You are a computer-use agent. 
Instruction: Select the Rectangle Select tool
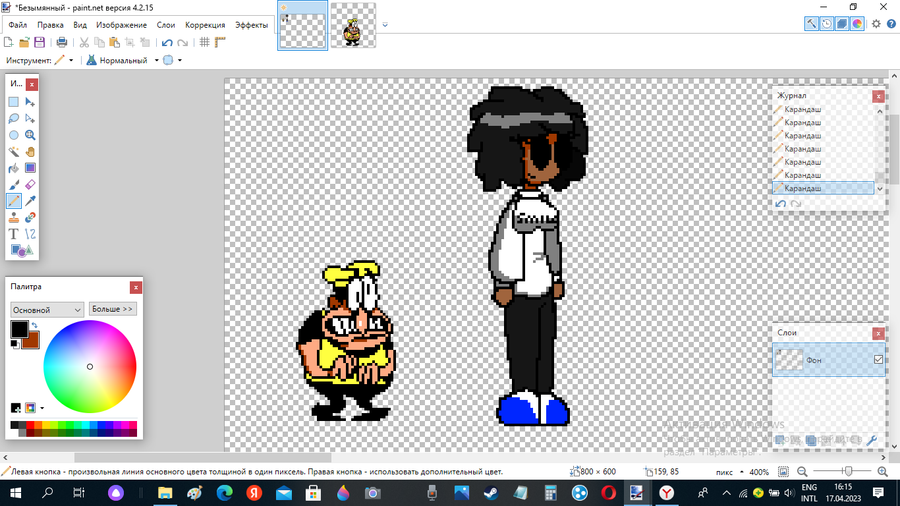[14, 102]
